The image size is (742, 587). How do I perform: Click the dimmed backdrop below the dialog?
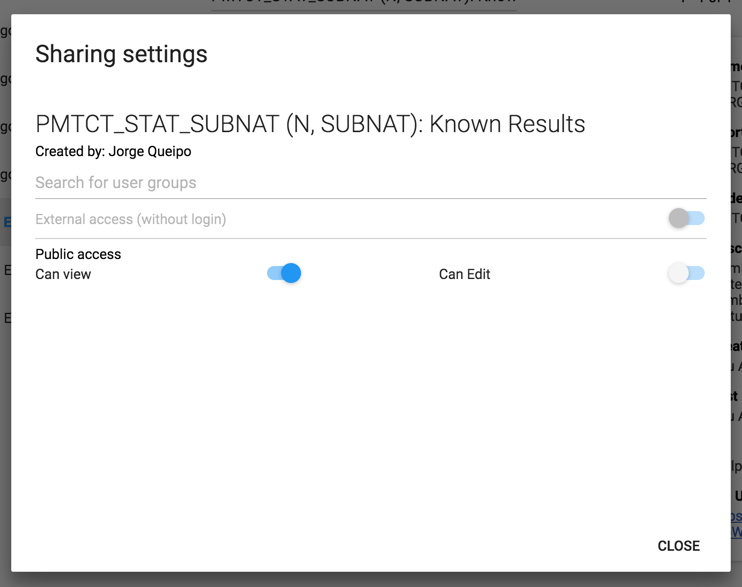click(370, 580)
